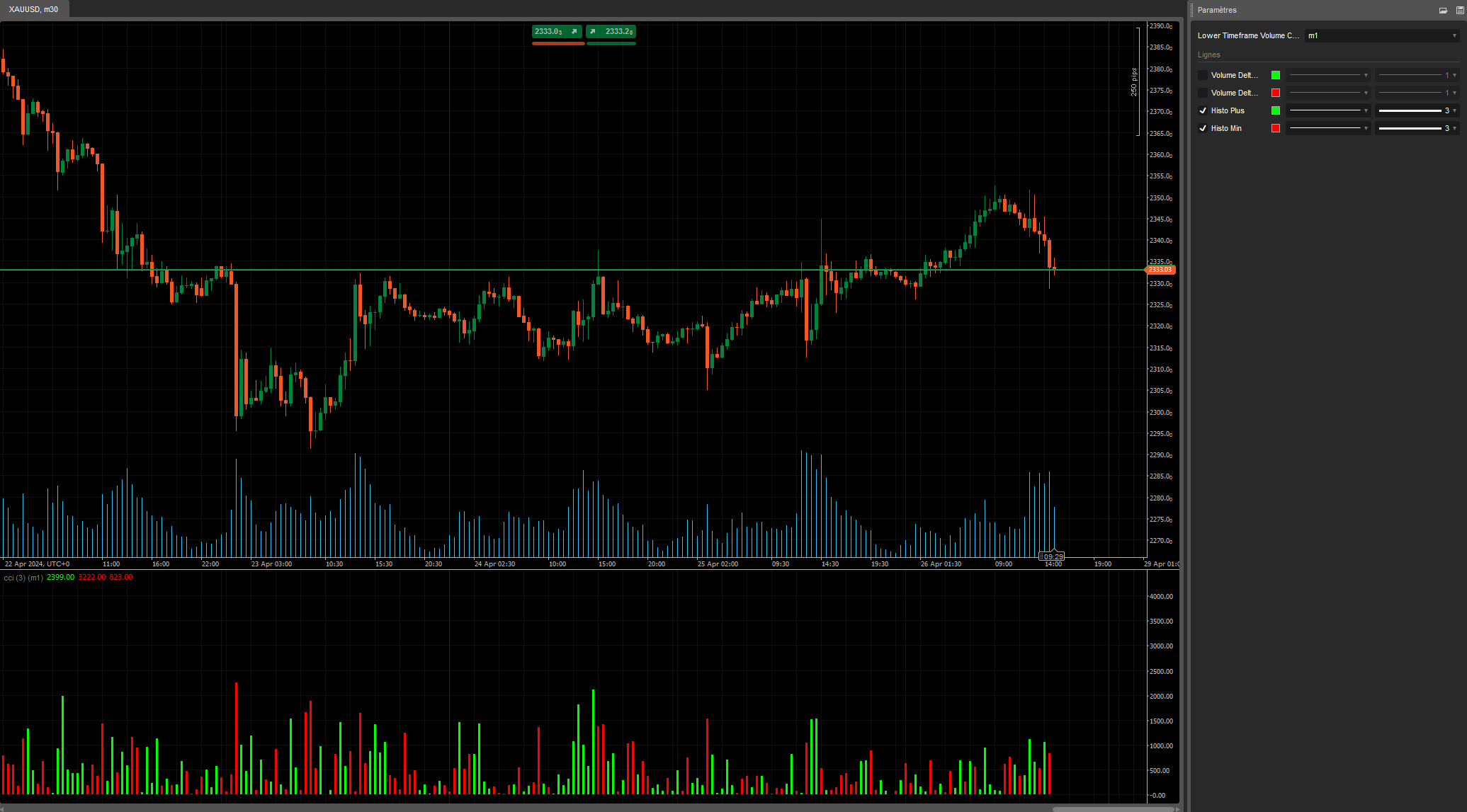Enable the second Volume Delta checkbox
1467x812 pixels.
(x=1202, y=93)
